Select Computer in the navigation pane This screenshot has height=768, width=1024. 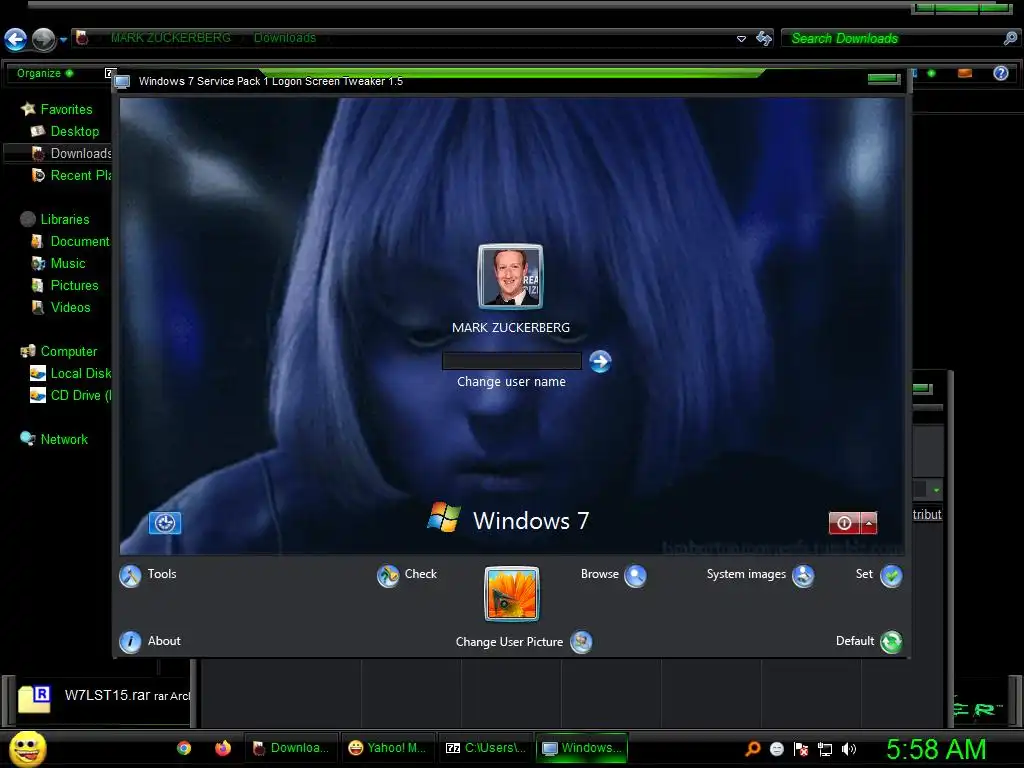[69, 351]
